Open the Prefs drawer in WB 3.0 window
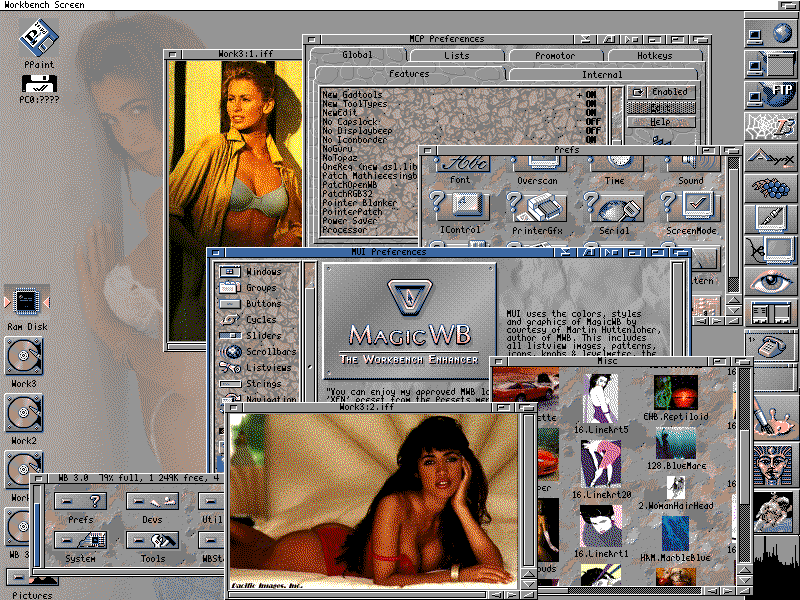The height and width of the screenshot is (600, 800). pyautogui.click(x=81, y=502)
